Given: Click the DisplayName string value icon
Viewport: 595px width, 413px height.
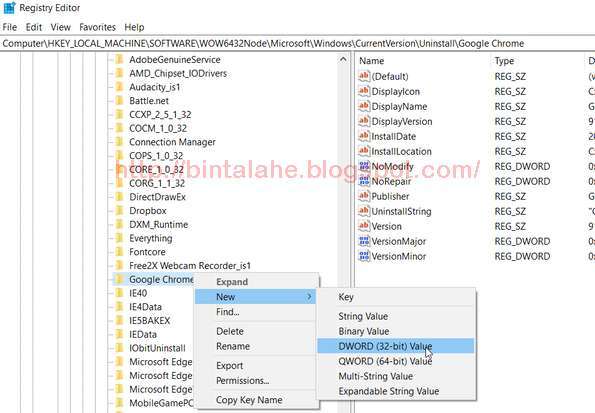Looking at the screenshot, I should tap(364, 106).
